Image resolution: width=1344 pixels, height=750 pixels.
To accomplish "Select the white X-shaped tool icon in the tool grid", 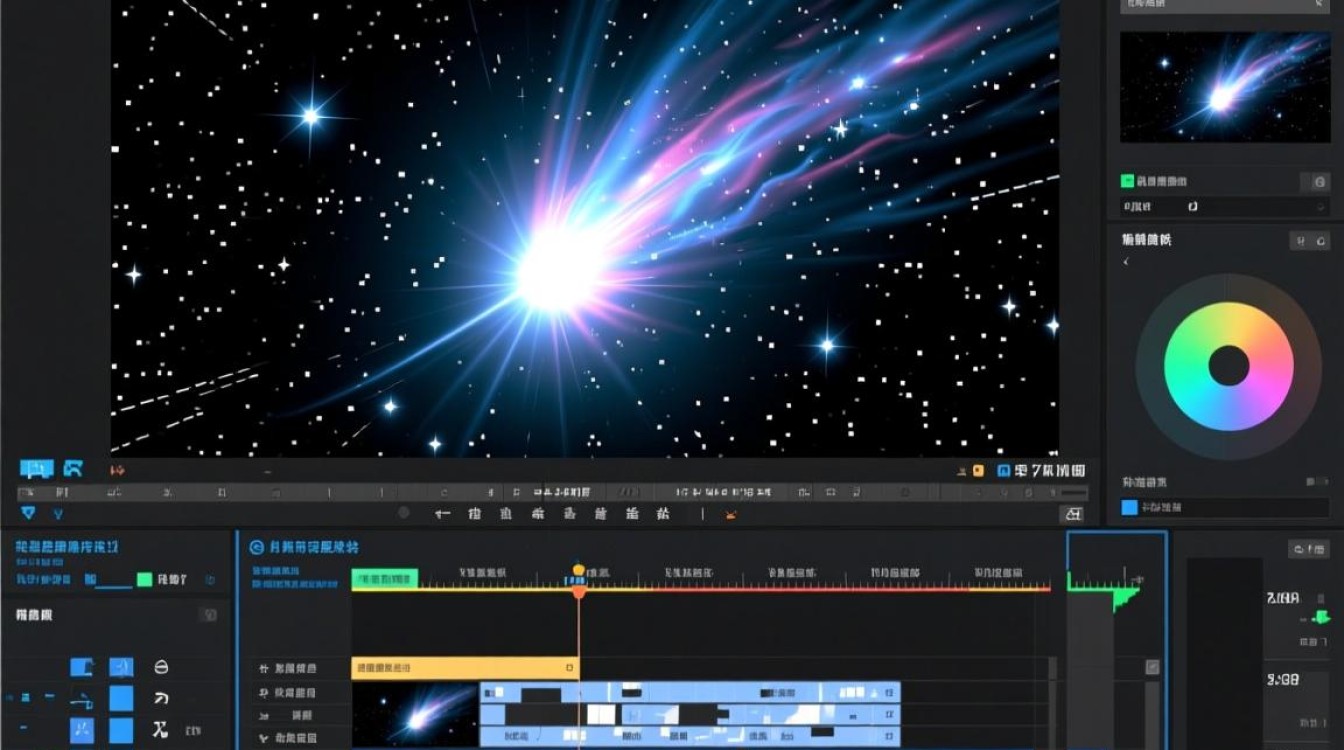I will [x=160, y=730].
